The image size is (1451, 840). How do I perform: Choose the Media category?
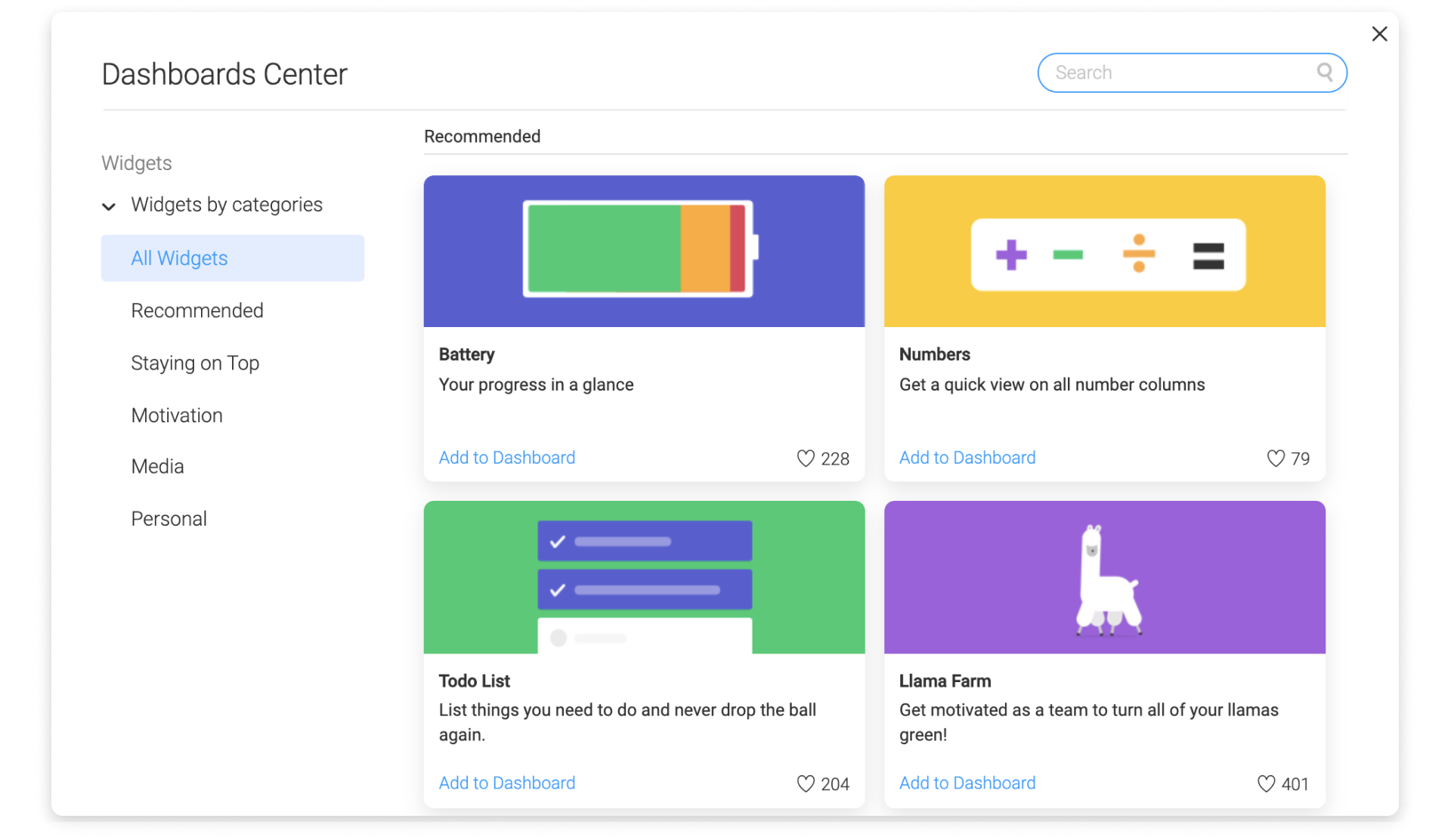pos(157,467)
